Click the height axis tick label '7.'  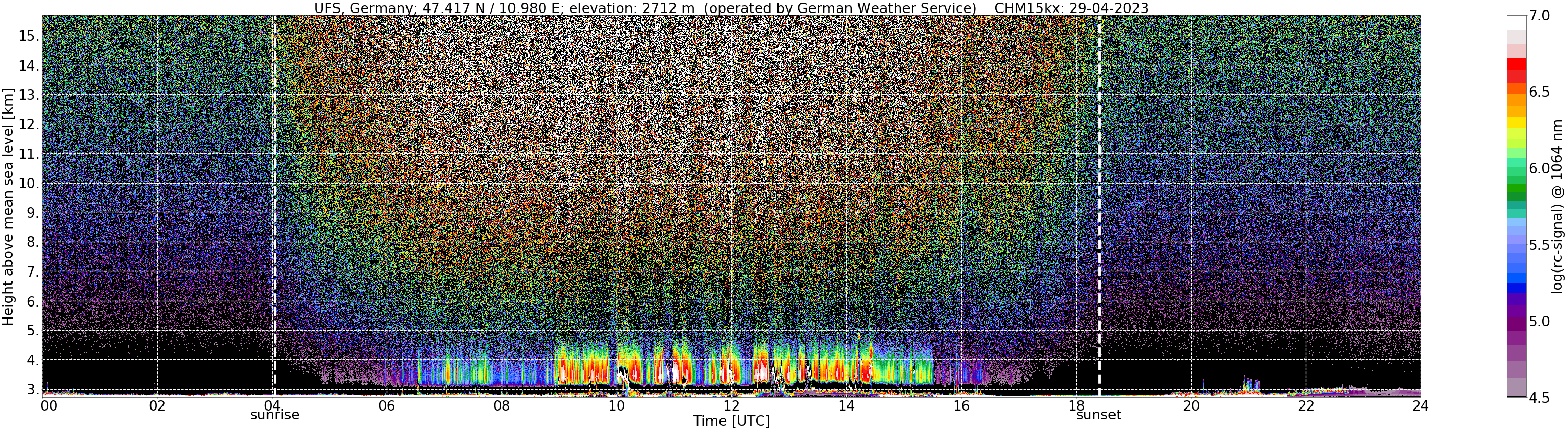[32, 272]
